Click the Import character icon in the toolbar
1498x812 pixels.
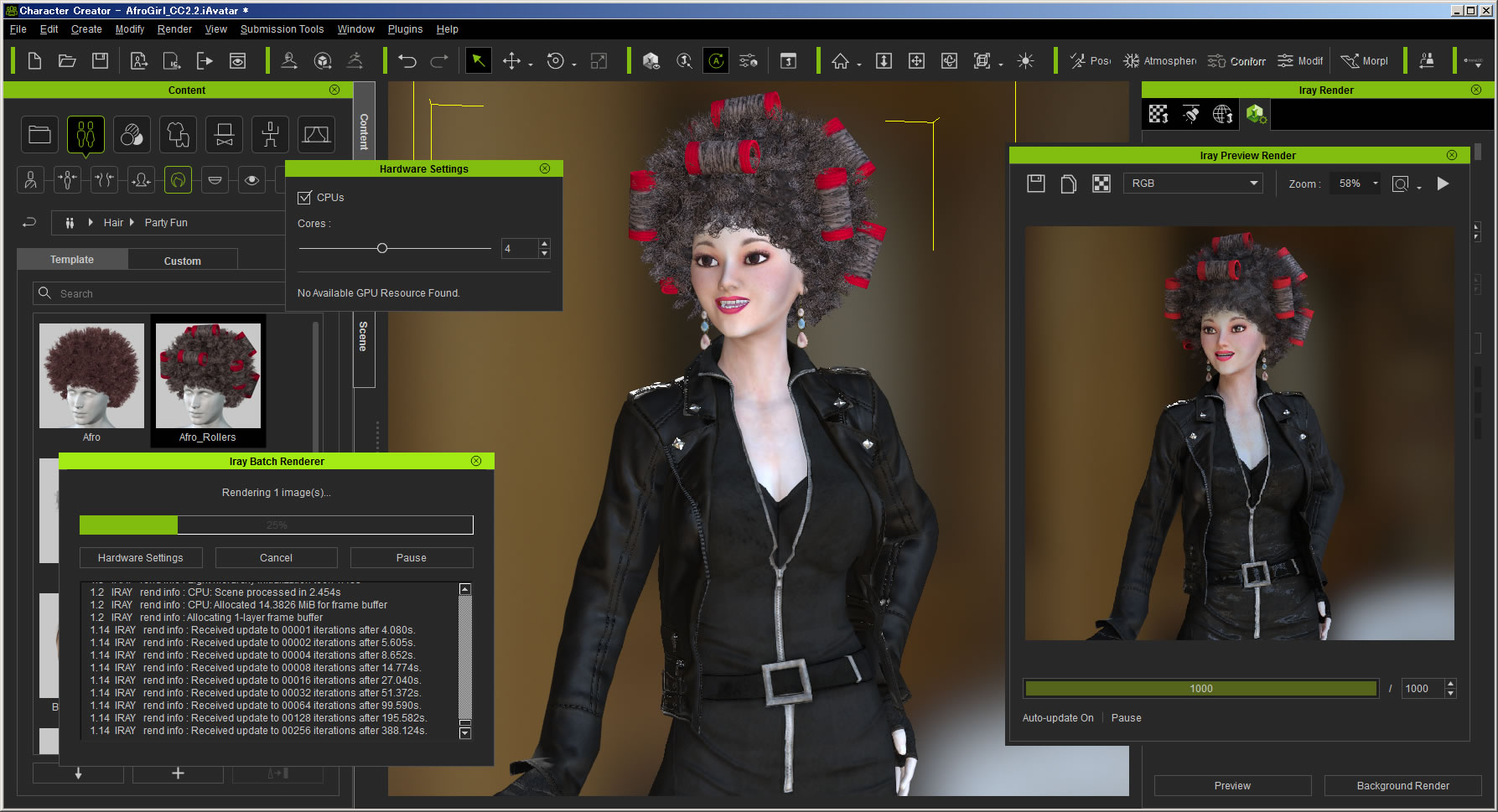[x=139, y=61]
